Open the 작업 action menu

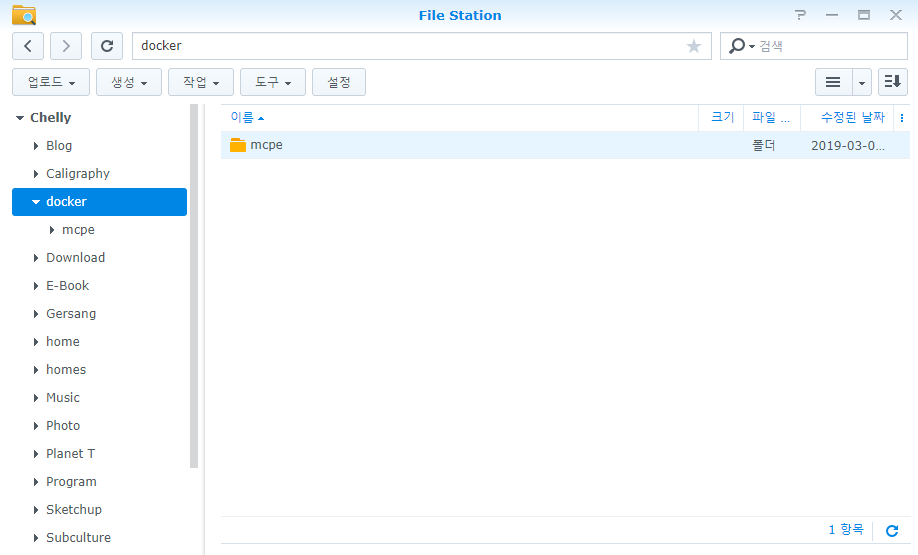[201, 82]
